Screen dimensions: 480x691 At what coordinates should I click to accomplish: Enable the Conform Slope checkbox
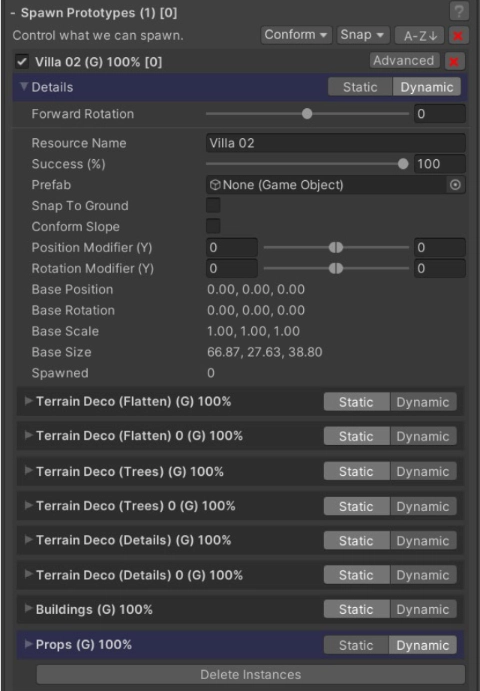[x=213, y=226]
